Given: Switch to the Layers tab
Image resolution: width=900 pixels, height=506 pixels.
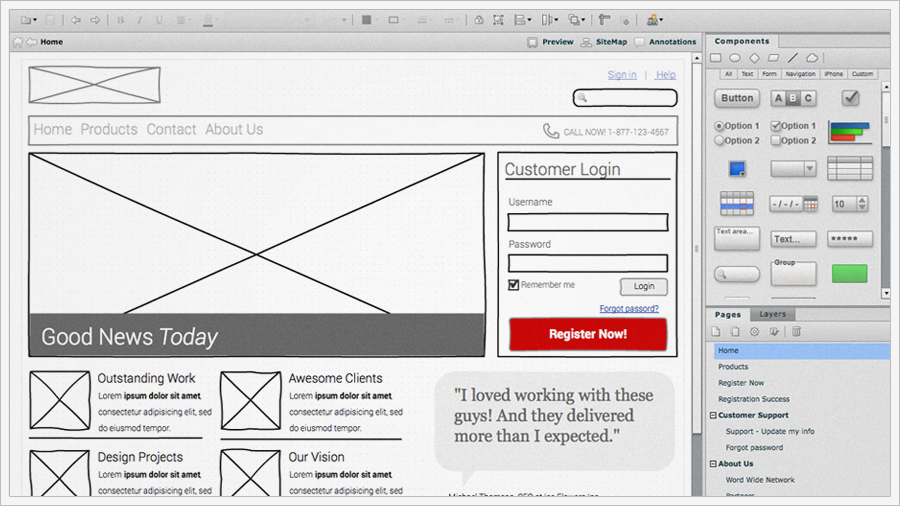Looking at the screenshot, I should click(x=772, y=314).
